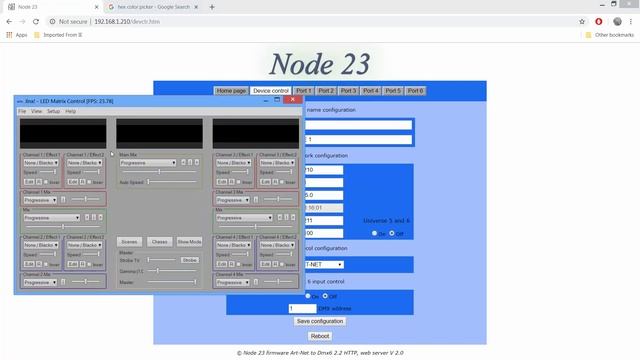
Task: Toggle Invert for Channel 4 Effect 2
Action: (282, 264)
